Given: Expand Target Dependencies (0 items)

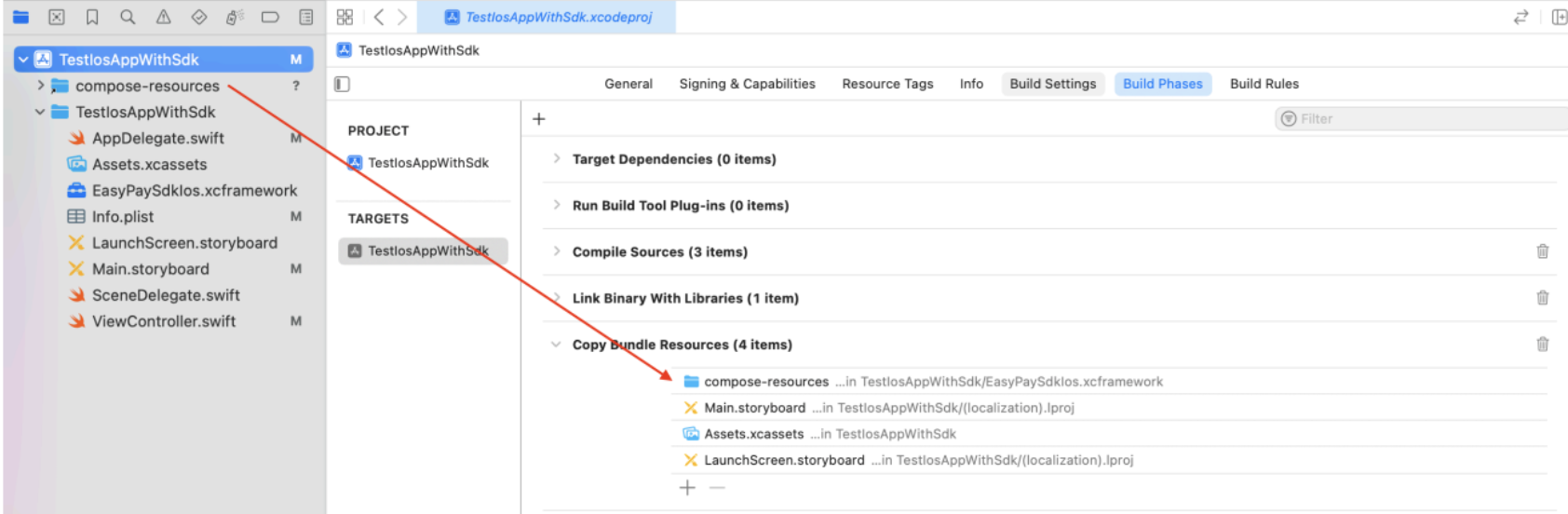Looking at the screenshot, I should pyautogui.click(x=556, y=158).
